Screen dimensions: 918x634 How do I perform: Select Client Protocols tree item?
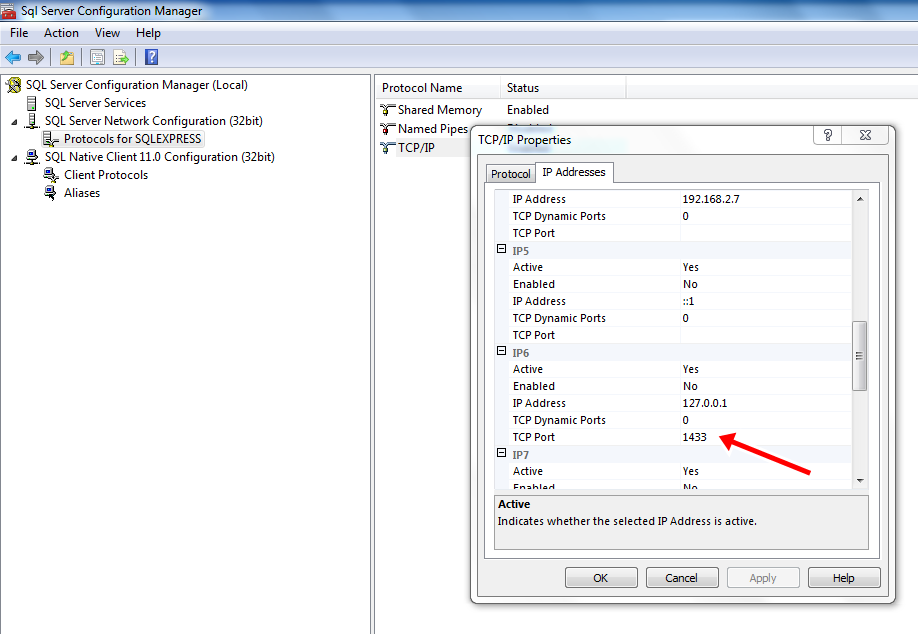106,175
